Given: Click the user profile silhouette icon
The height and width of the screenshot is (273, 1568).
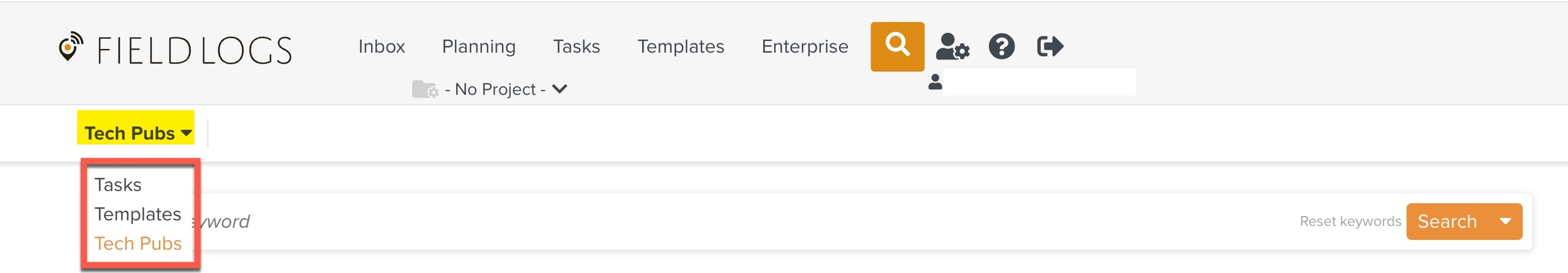Looking at the screenshot, I should pos(935,82).
